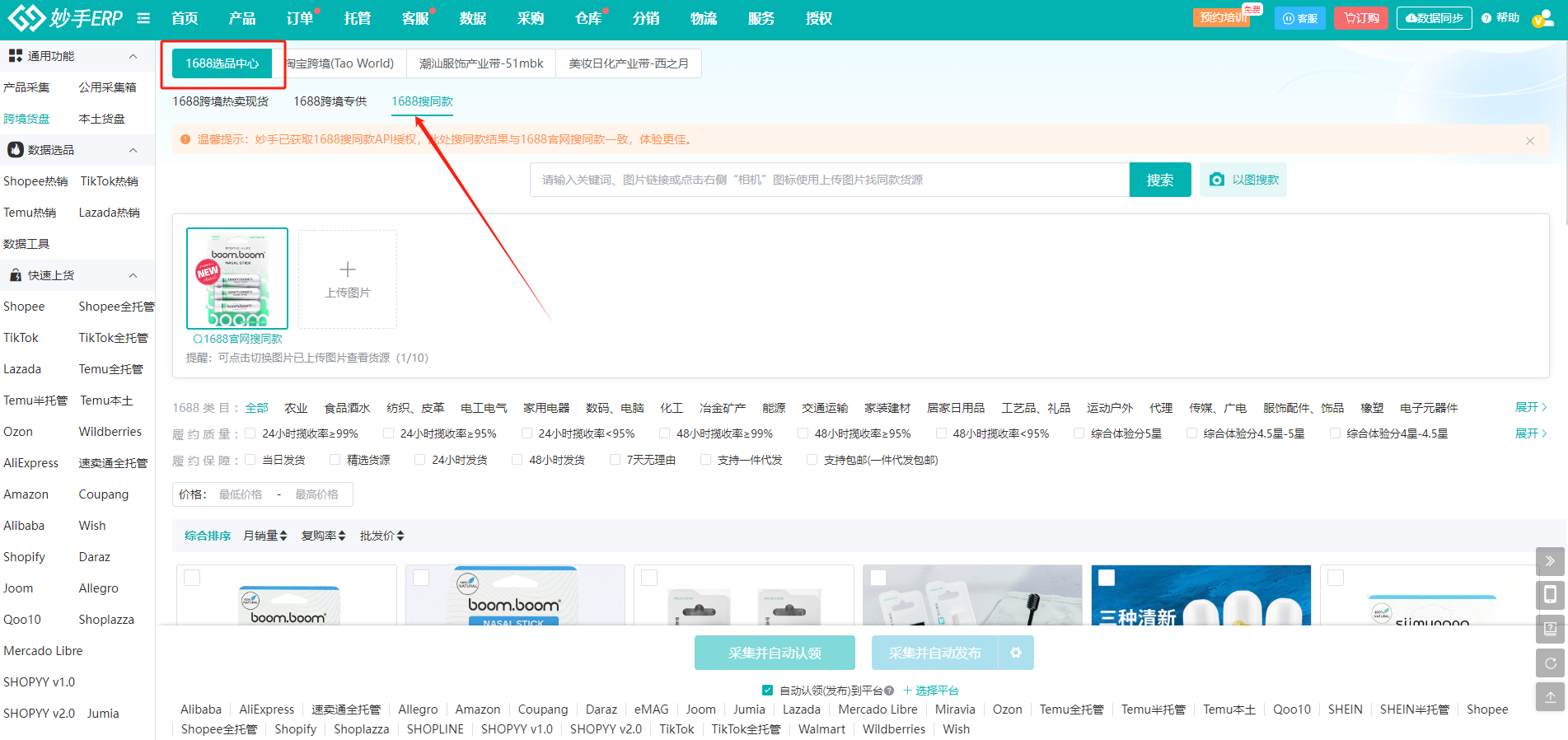Viewport: 1568px width, 740px height.
Task: Focus the keyword or image link search field
Action: tap(830, 180)
